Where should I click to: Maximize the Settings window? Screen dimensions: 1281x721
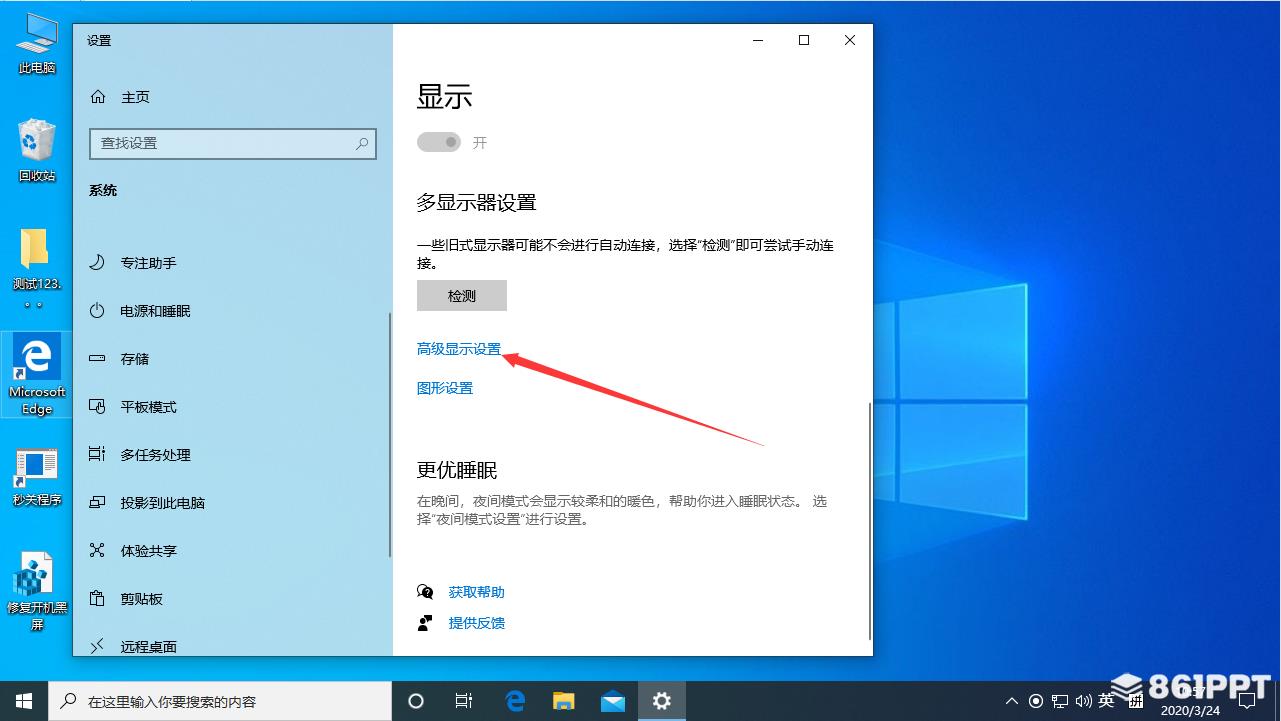click(x=804, y=40)
